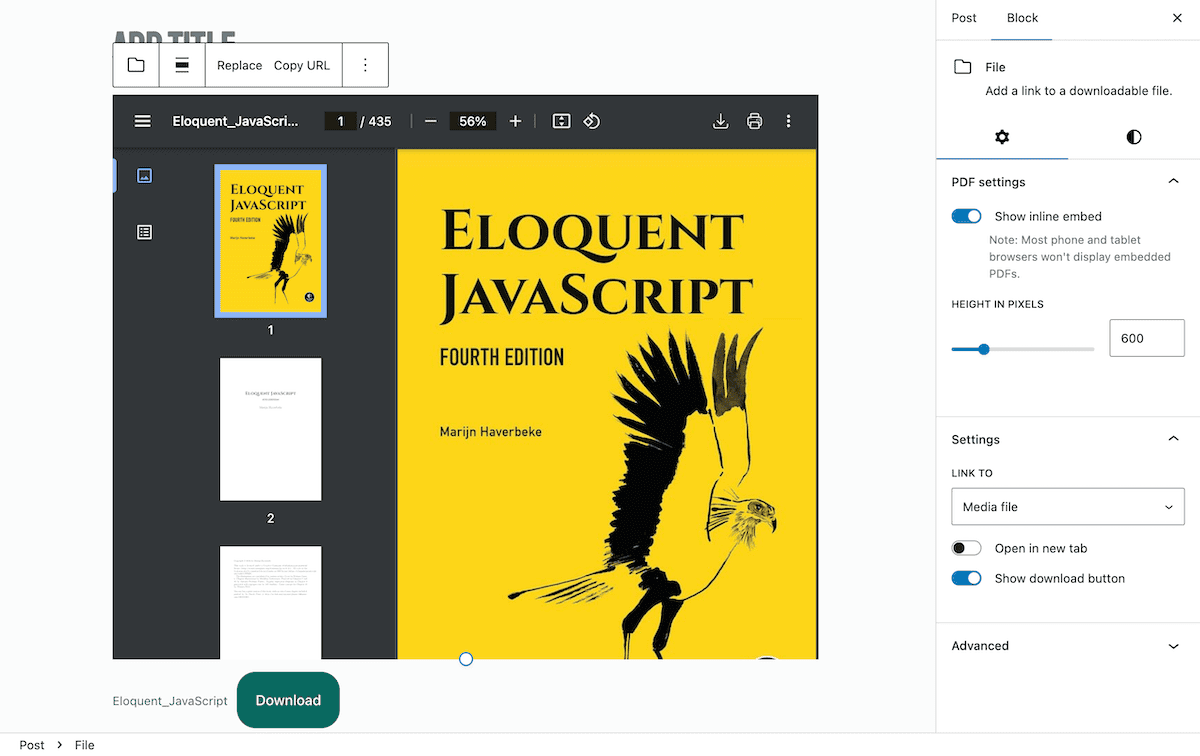The image size is (1200, 756).
Task: Click the block resize handle circle
Action: tap(466, 659)
